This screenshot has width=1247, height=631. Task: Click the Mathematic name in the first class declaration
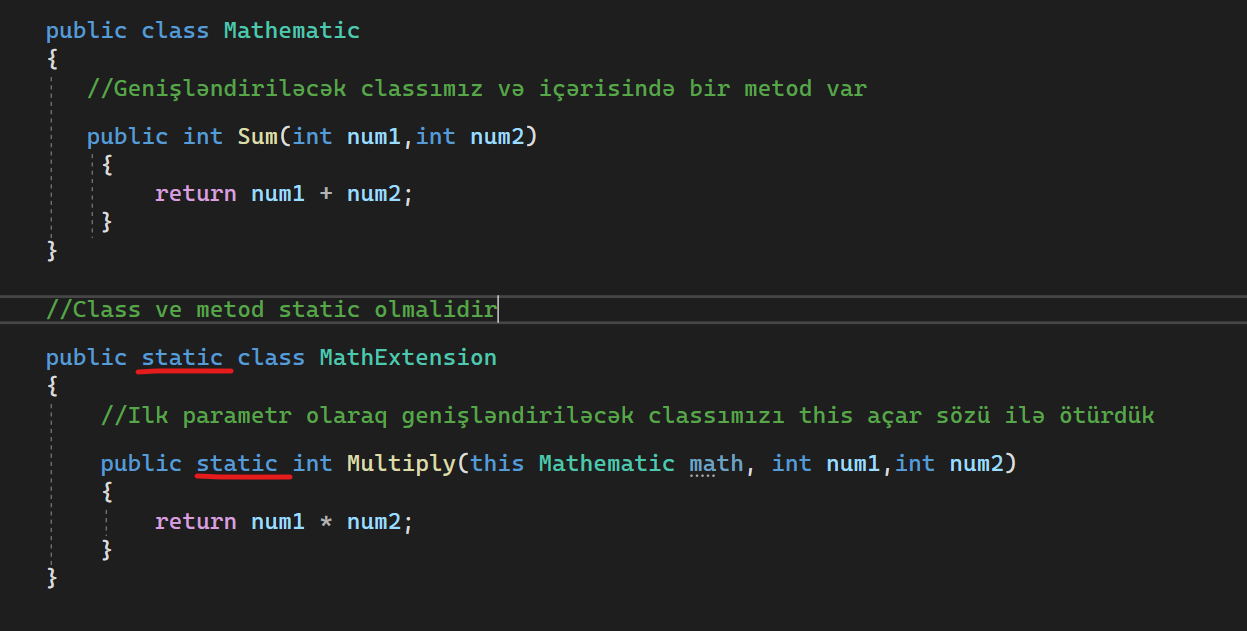click(x=291, y=30)
